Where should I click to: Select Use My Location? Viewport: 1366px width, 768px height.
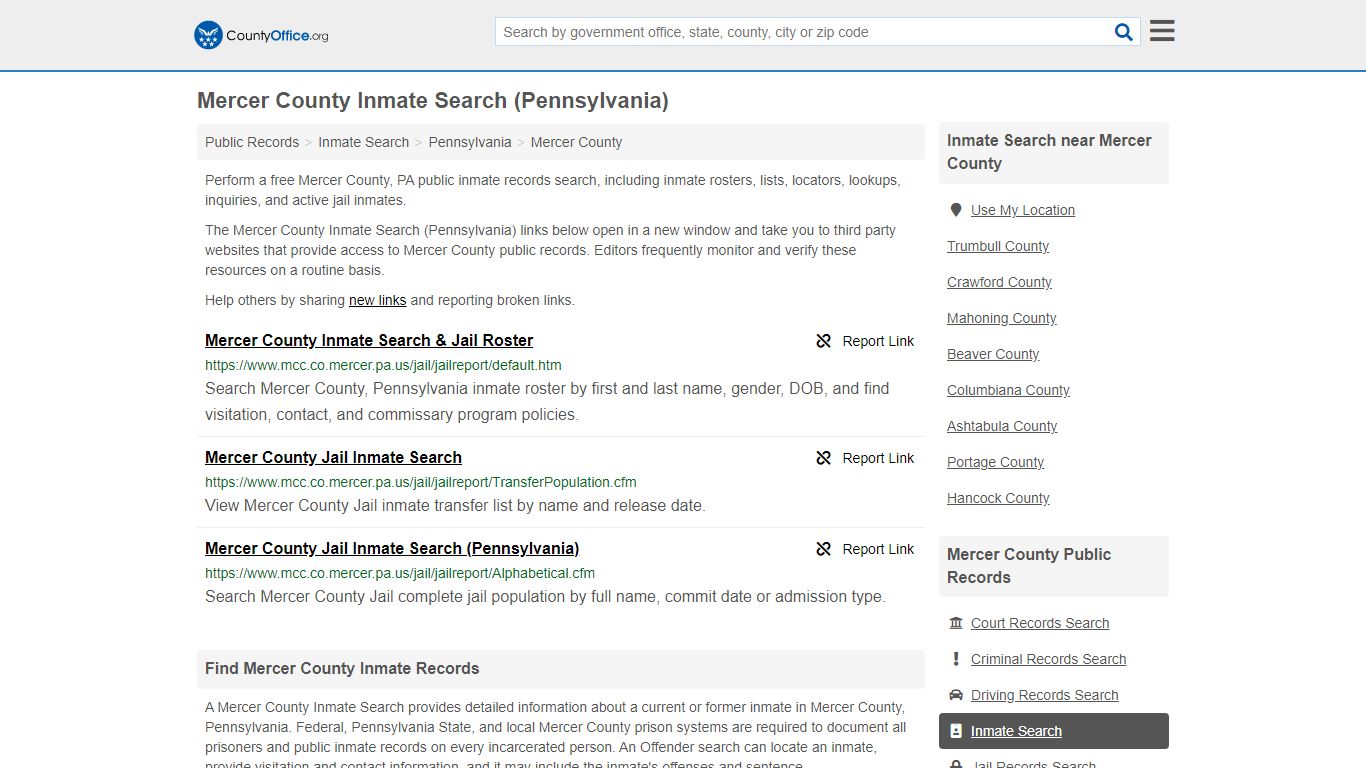(x=1023, y=210)
